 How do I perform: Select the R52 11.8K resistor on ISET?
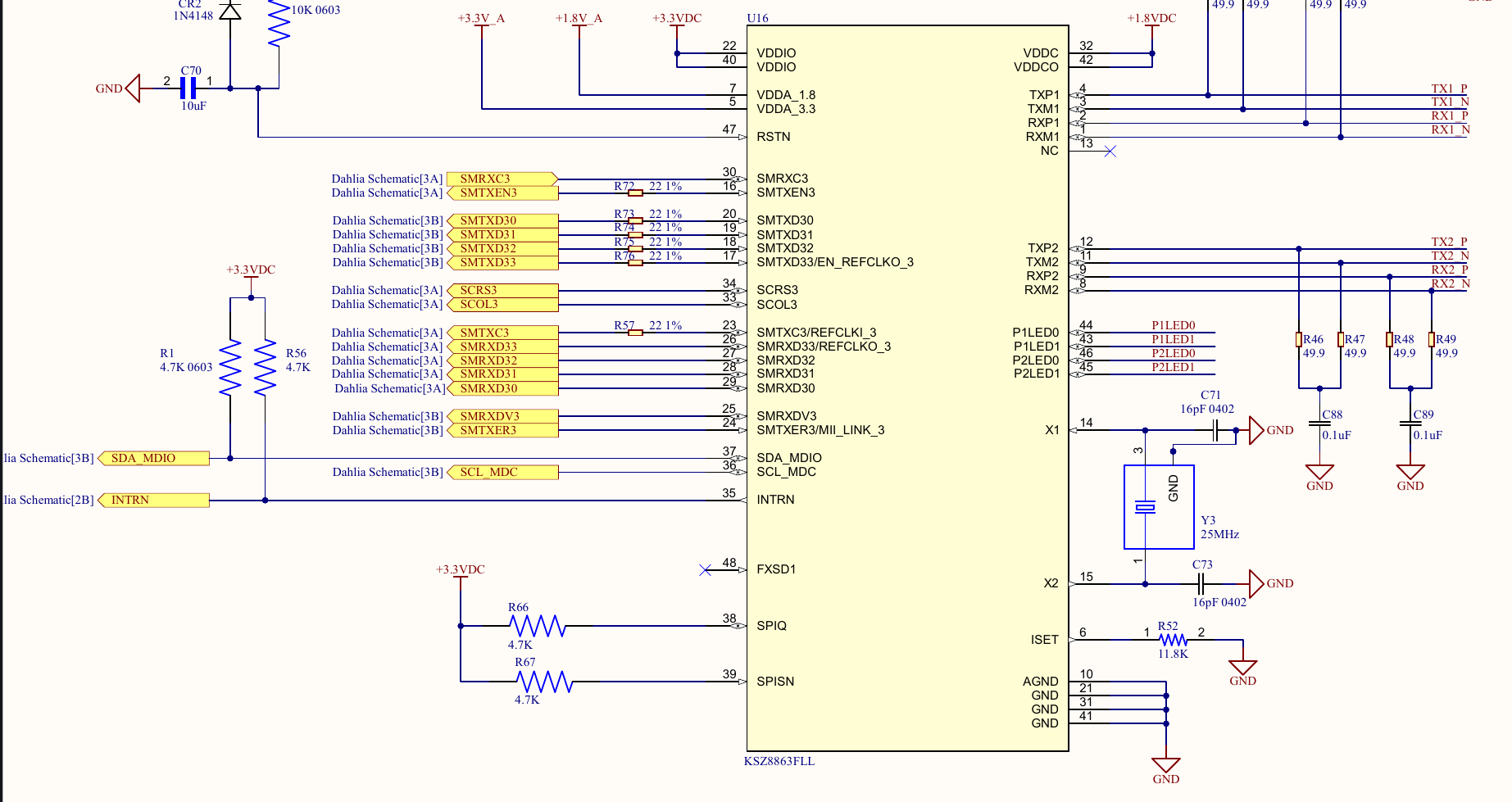[x=1172, y=640]
